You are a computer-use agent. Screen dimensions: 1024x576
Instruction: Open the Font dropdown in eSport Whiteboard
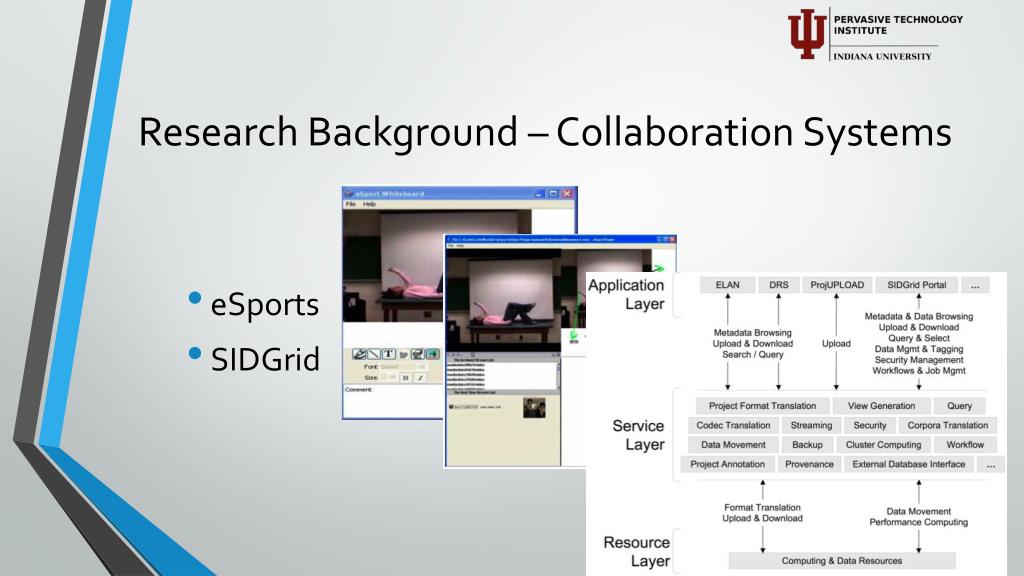[404, 366]
